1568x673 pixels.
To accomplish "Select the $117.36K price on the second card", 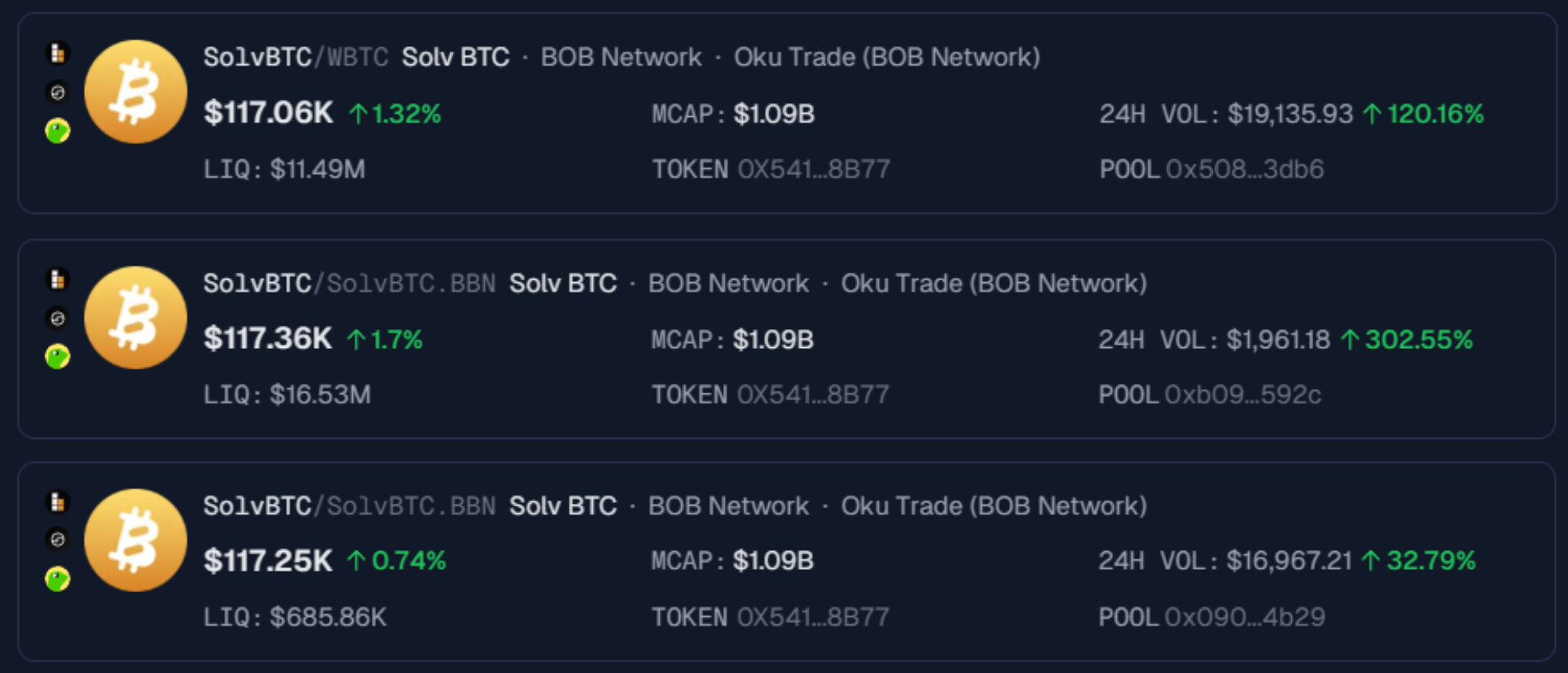I will (267, 339).
